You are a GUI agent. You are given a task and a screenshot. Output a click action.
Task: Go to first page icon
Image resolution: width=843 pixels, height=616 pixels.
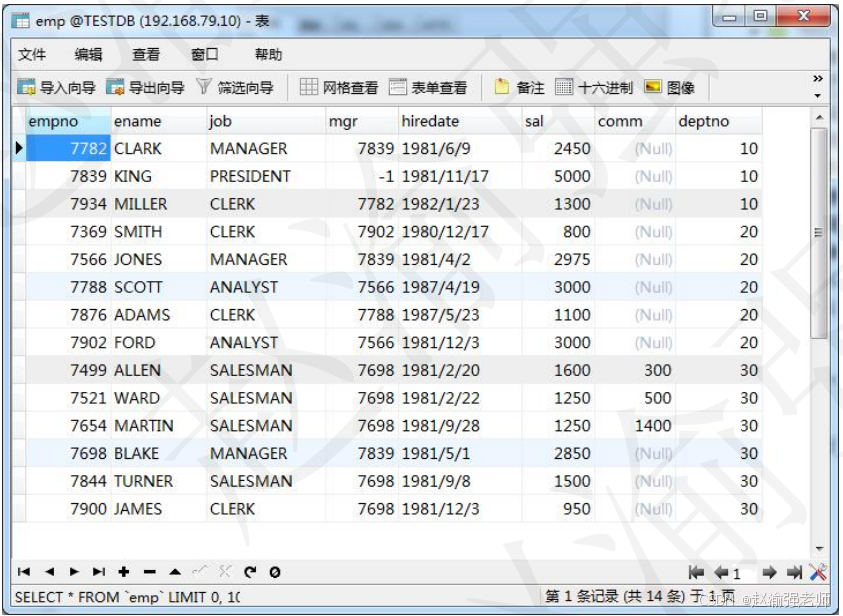(696, 572)
